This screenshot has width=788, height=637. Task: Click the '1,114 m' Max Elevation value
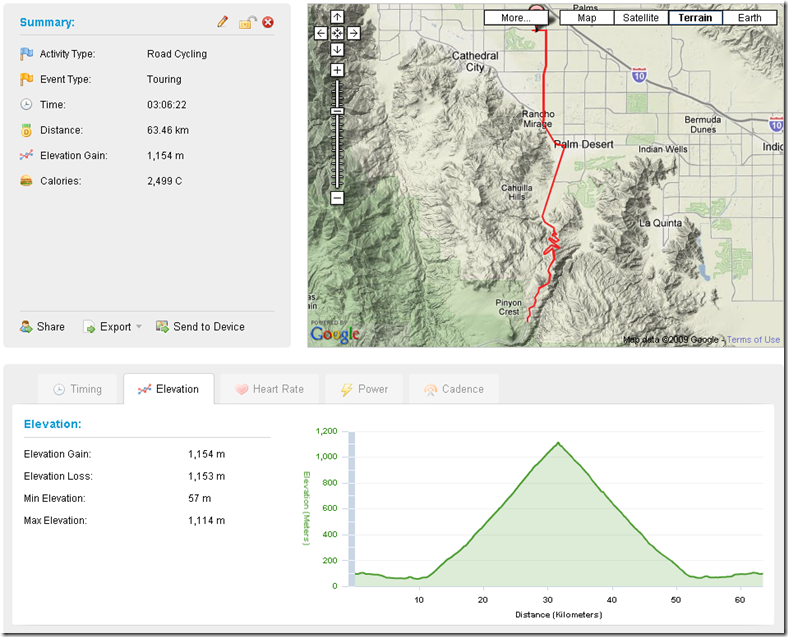point(207,520)
